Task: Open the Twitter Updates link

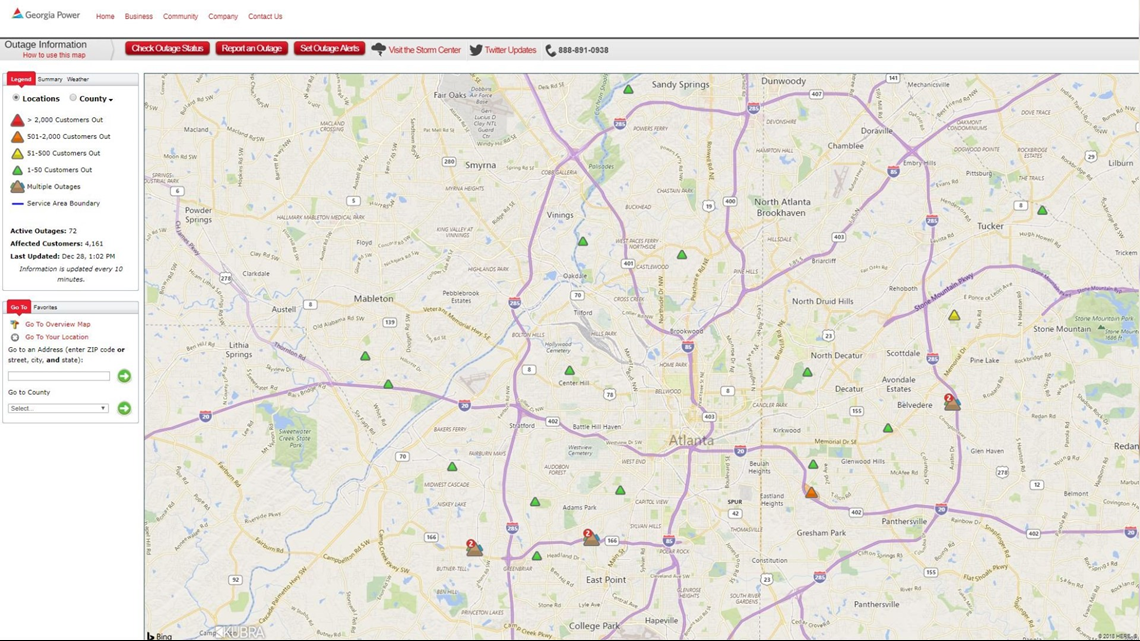Action: coord(510,50)
